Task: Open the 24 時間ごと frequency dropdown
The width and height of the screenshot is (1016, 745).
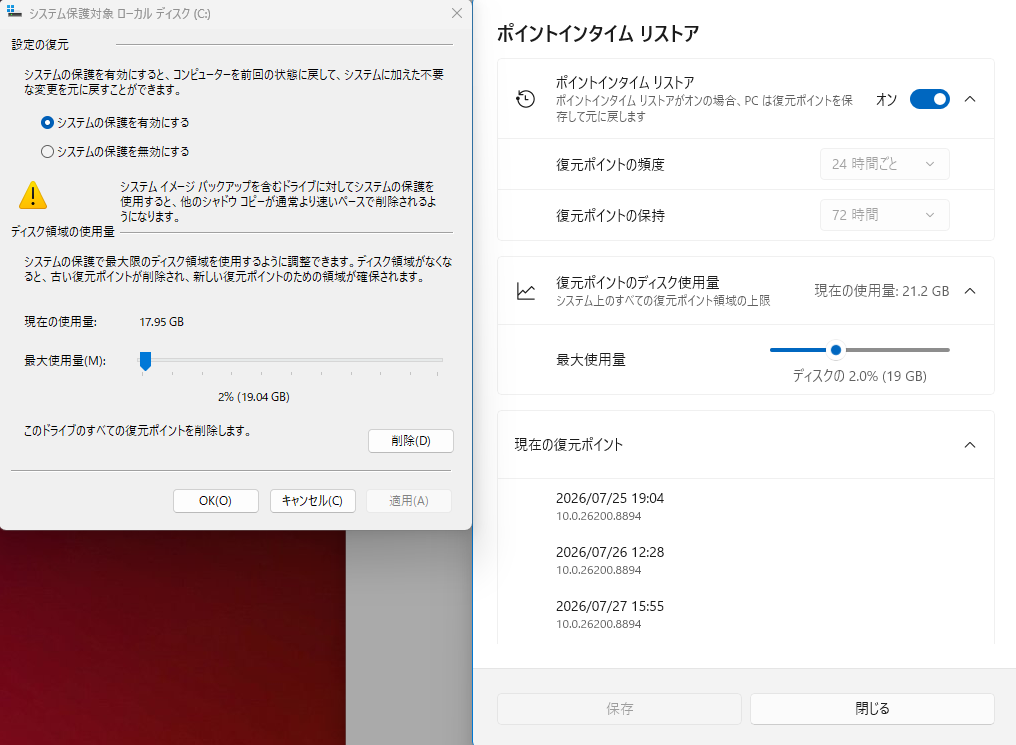Action: pos(884,164)
